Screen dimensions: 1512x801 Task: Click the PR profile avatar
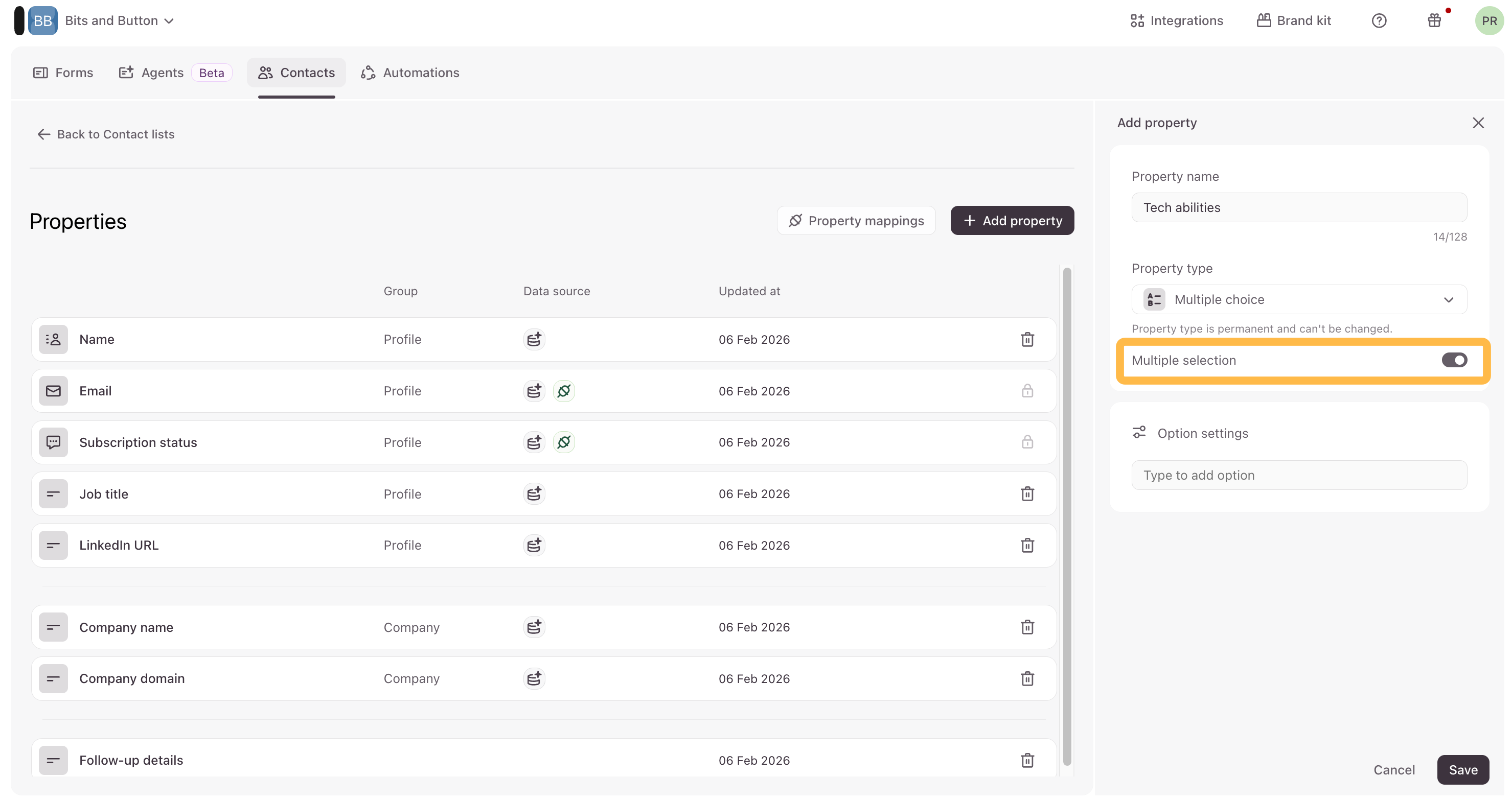click(1488, 21)
